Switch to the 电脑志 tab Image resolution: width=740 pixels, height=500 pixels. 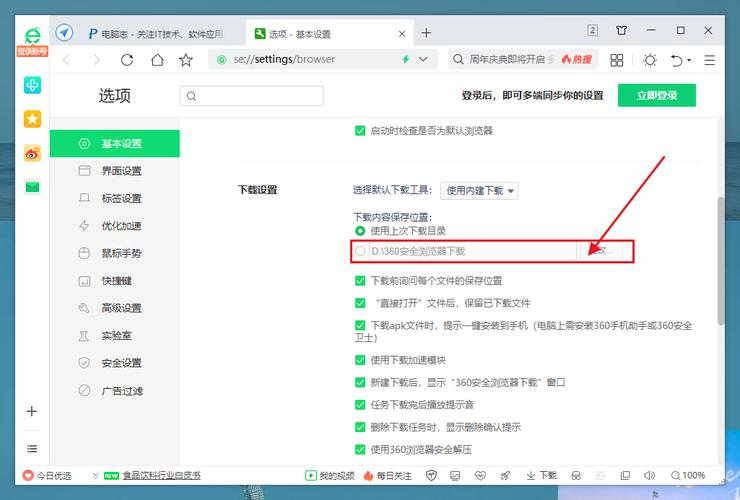155,34
